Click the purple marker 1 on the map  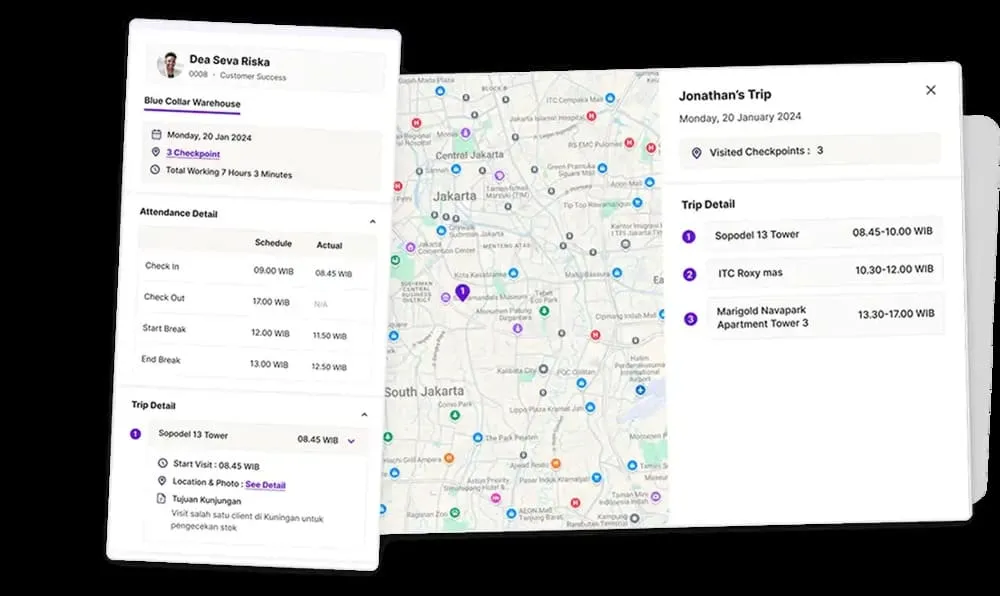pos(462,292)
